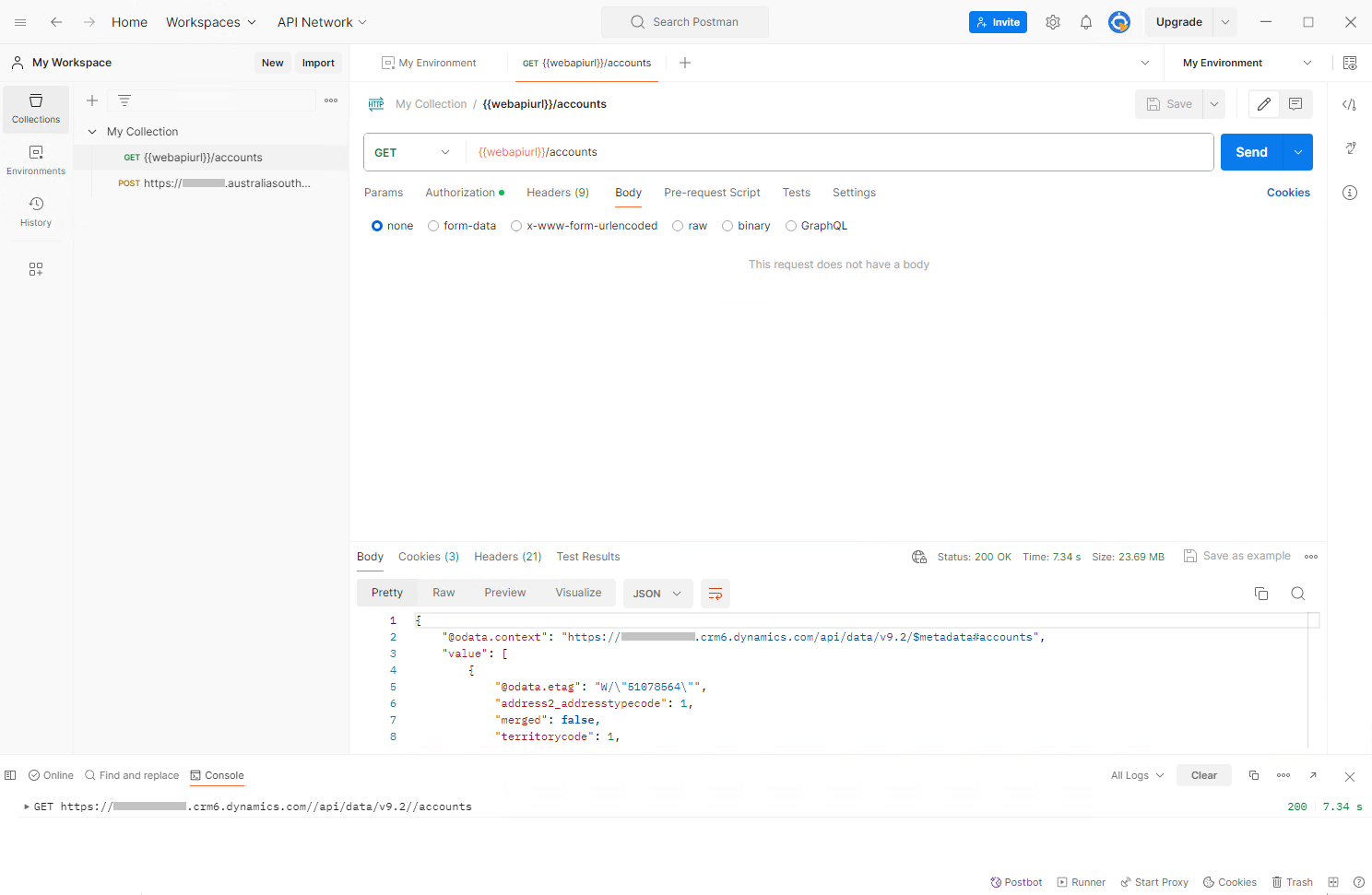The height and width of the screenshot is (895, 1372).
Task: Select the raw body option
Action: tap(678, 226)
